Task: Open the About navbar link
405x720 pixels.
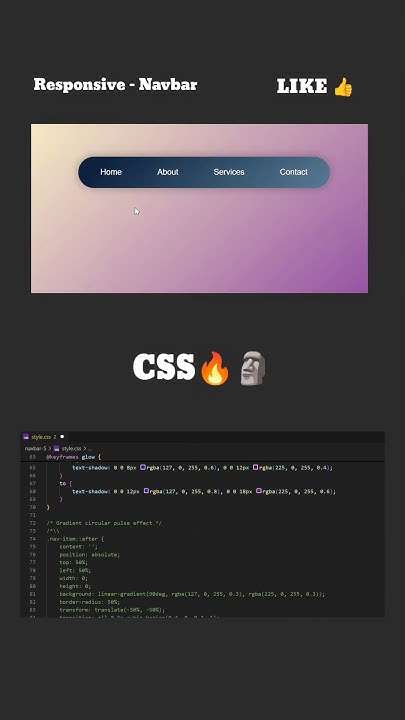Action: coord(168,172)
